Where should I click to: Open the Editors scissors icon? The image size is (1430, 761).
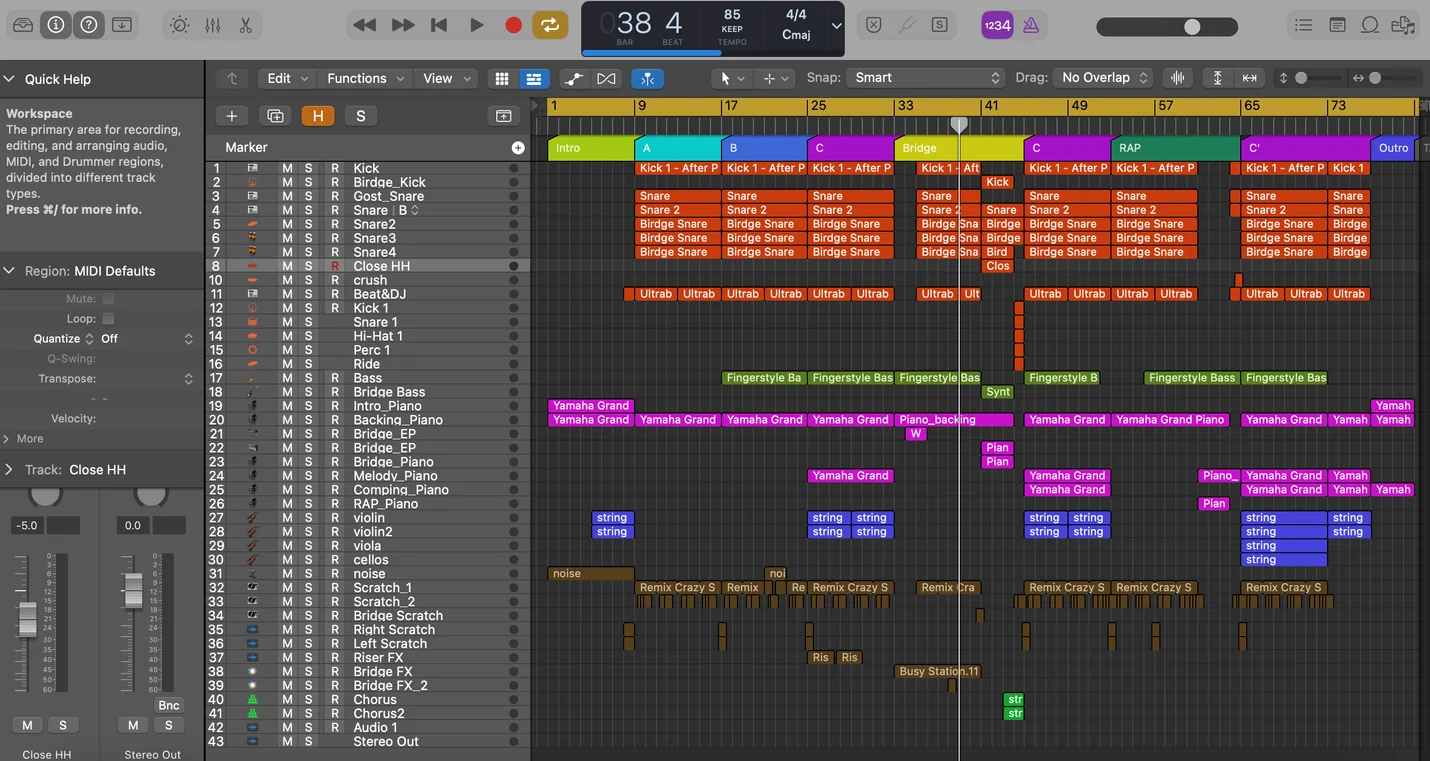pos(245,25)
